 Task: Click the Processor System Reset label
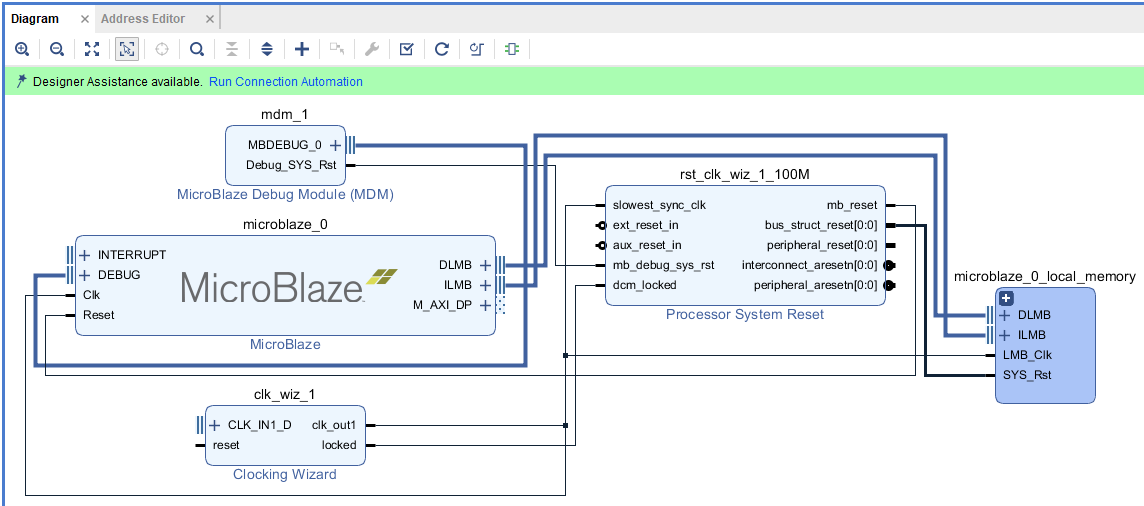pos(745,315)
